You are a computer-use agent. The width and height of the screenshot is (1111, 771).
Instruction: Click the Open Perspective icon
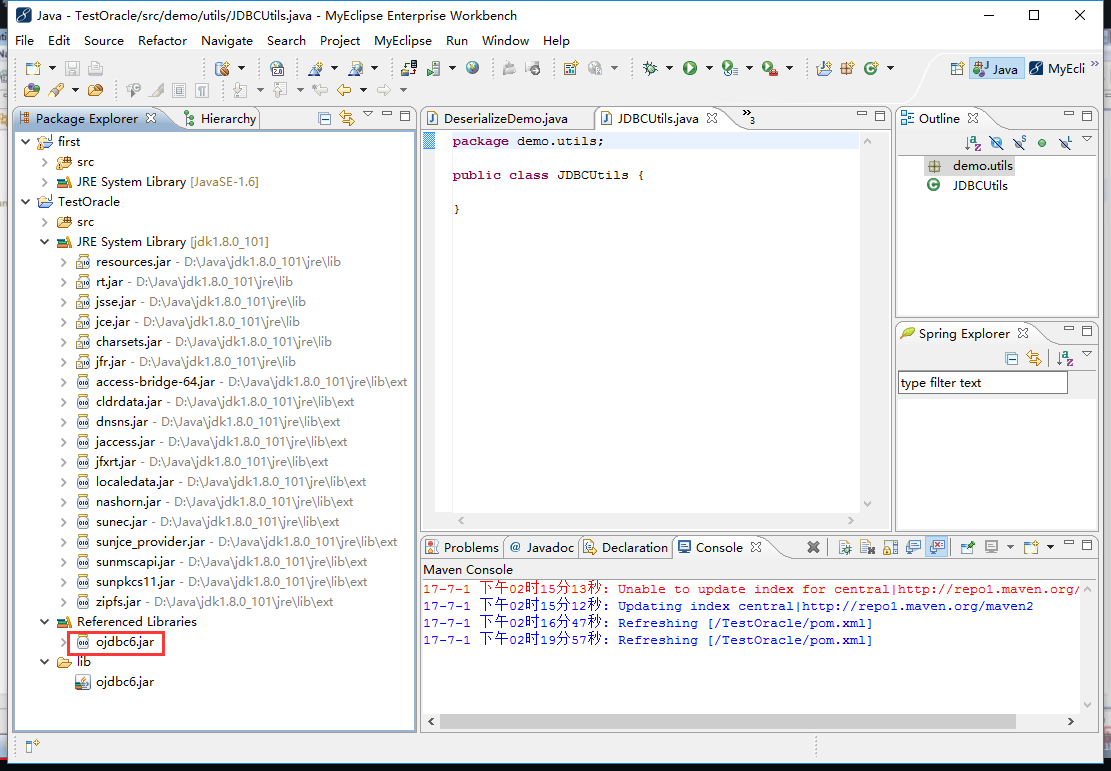coord(957,68)
